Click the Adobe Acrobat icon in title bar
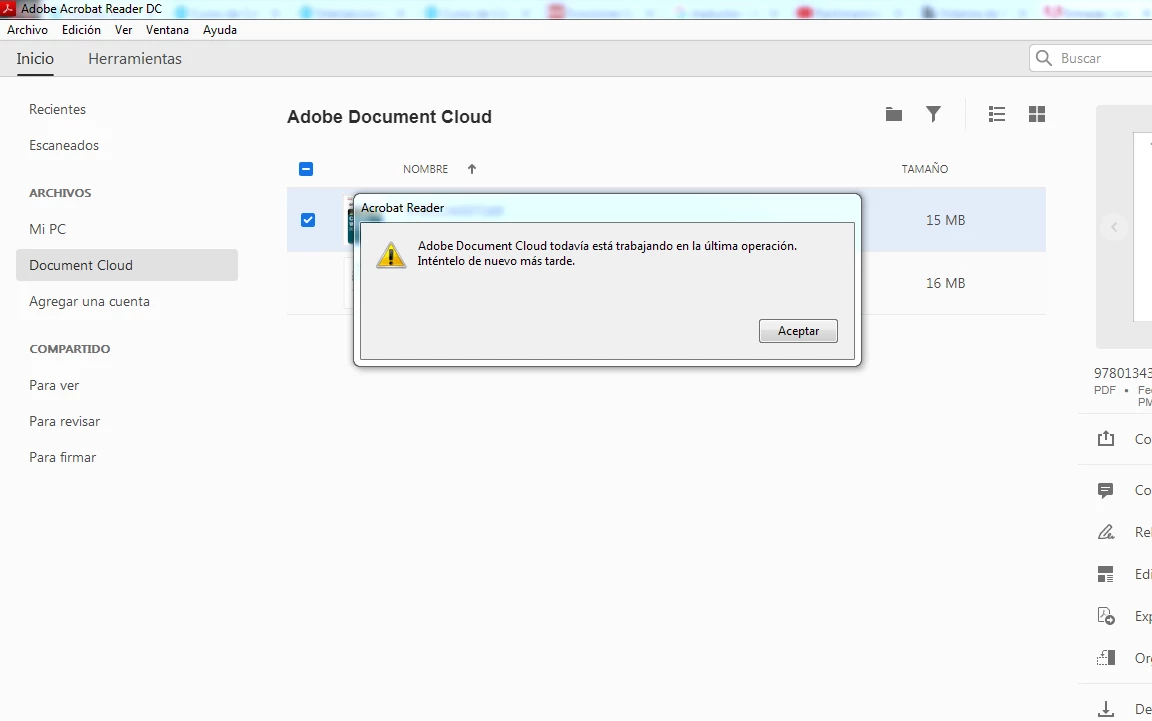 point(8,9)
